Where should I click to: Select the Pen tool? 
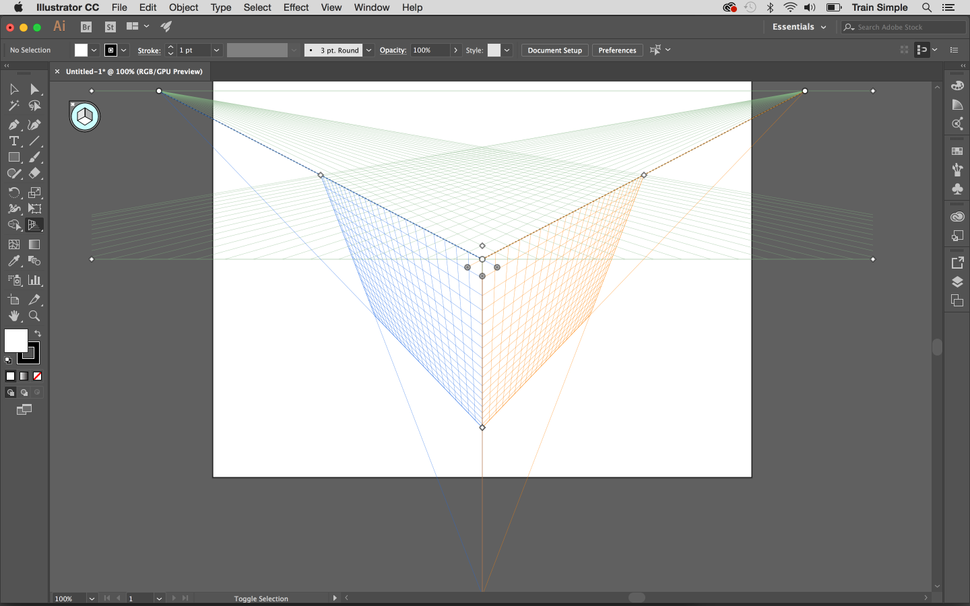pos(14,123)
